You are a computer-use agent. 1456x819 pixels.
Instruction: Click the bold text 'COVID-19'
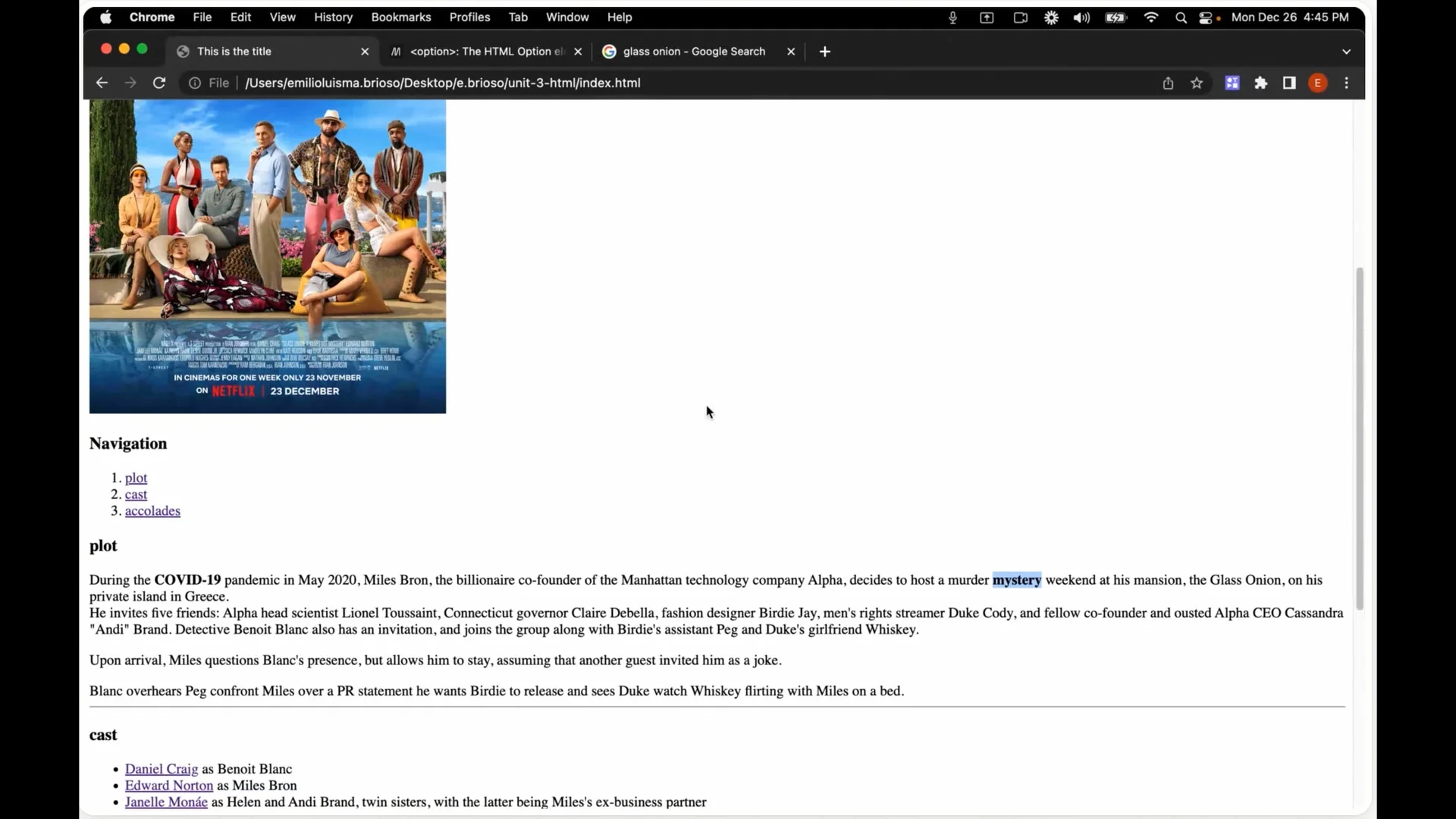[187, 580]
